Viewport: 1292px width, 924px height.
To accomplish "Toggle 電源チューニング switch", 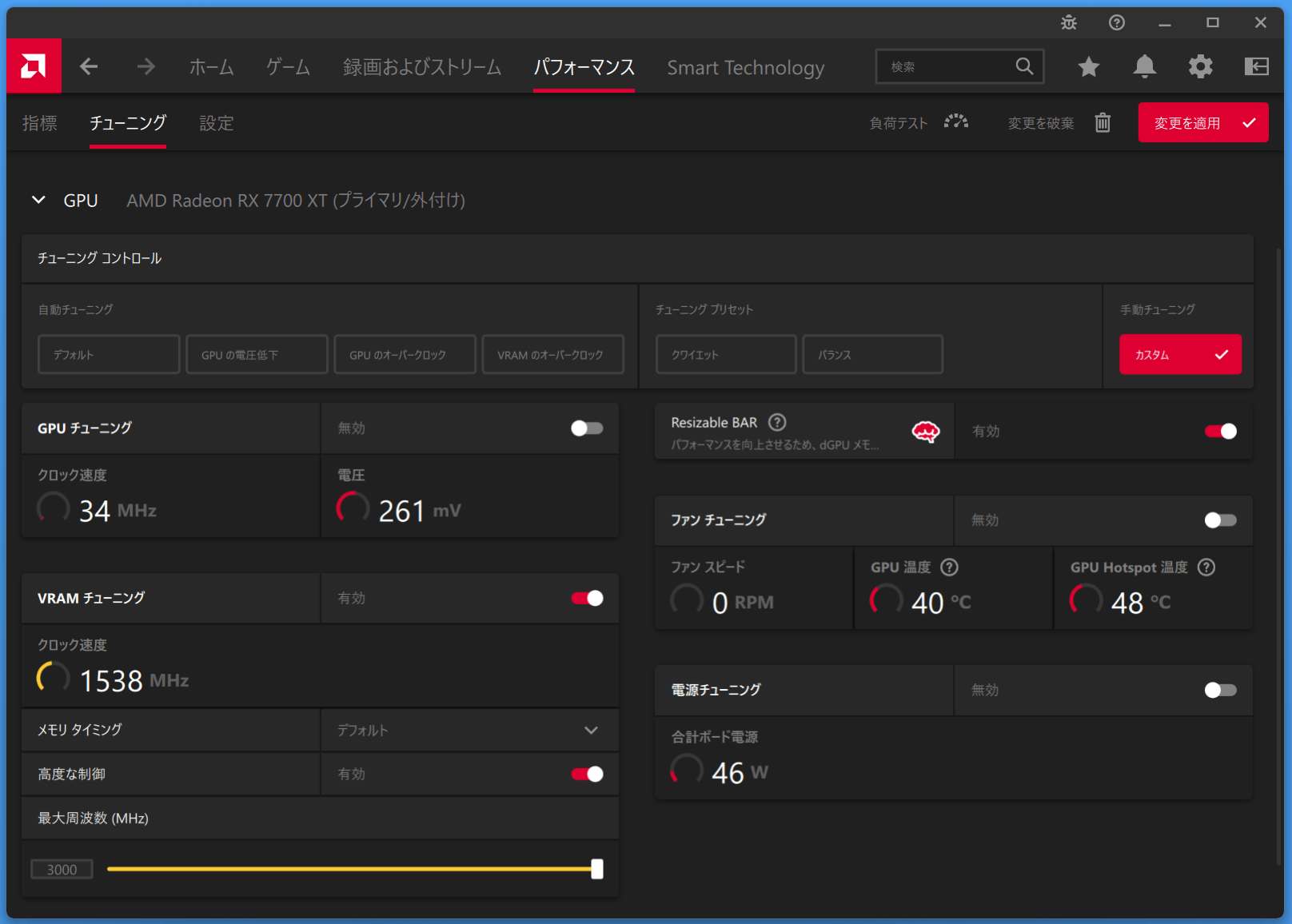I will [x=1221, y=690].
